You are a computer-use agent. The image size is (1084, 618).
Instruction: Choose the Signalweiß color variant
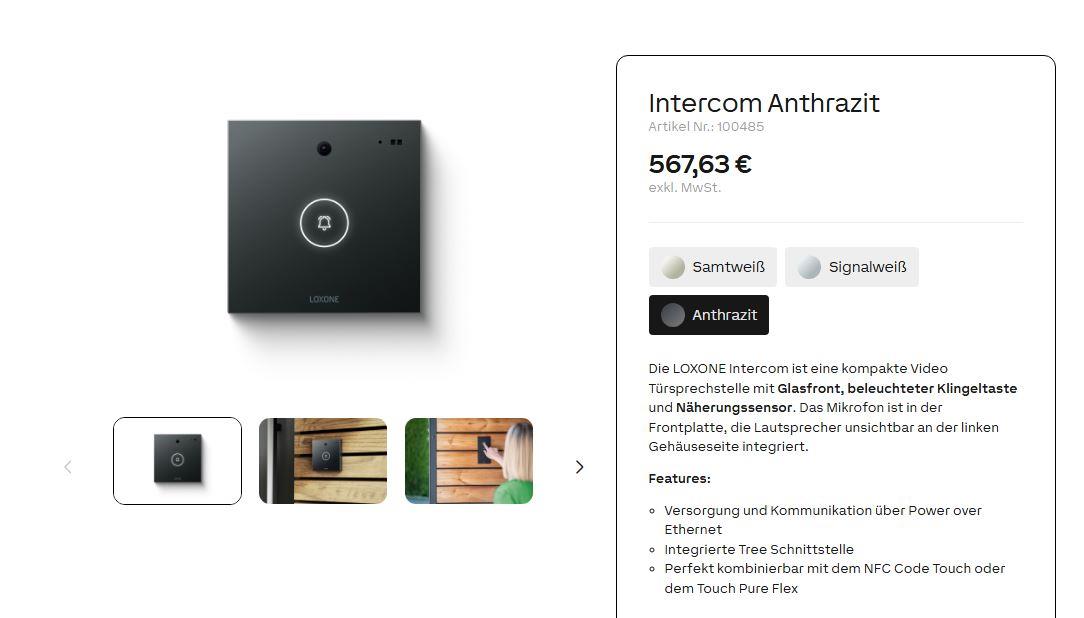[852, 267]
